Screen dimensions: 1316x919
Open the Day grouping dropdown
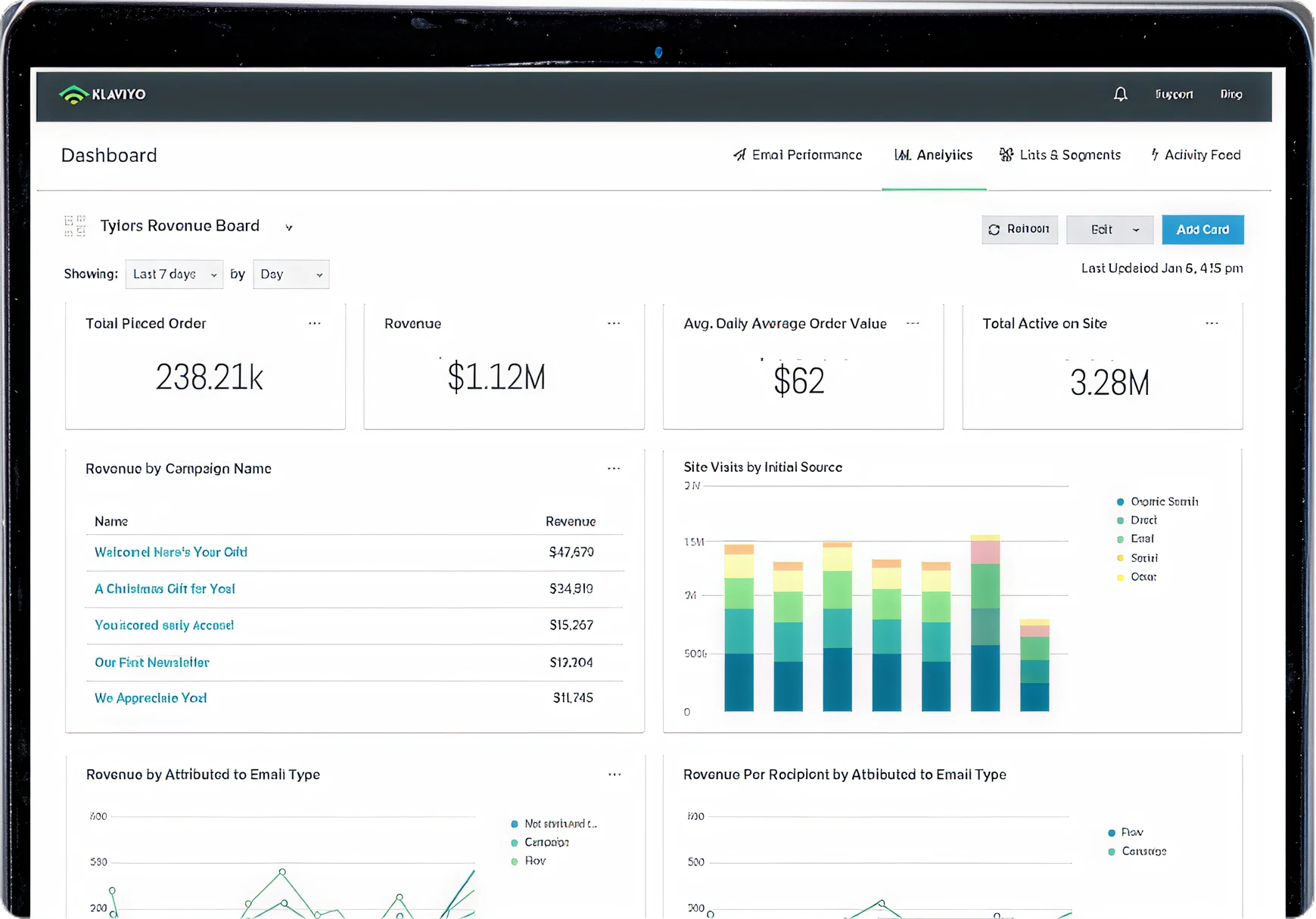291,274
